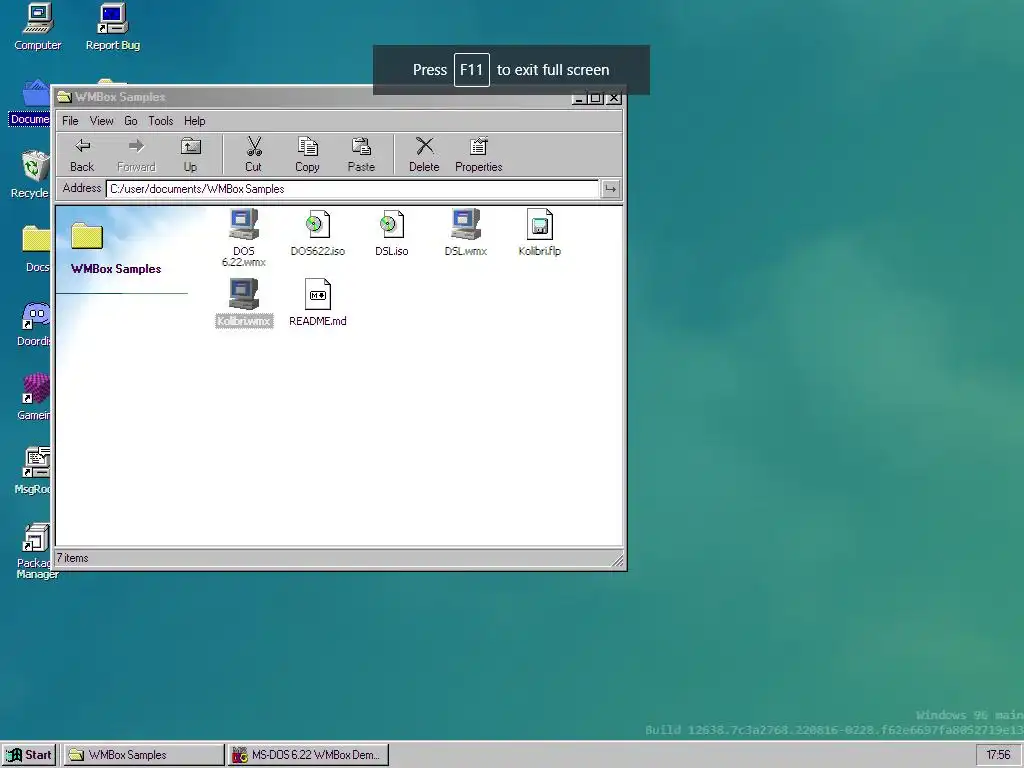Click the Cut scissors icon
This screenshot has width=1024, height=768.
tap(253, 146)
